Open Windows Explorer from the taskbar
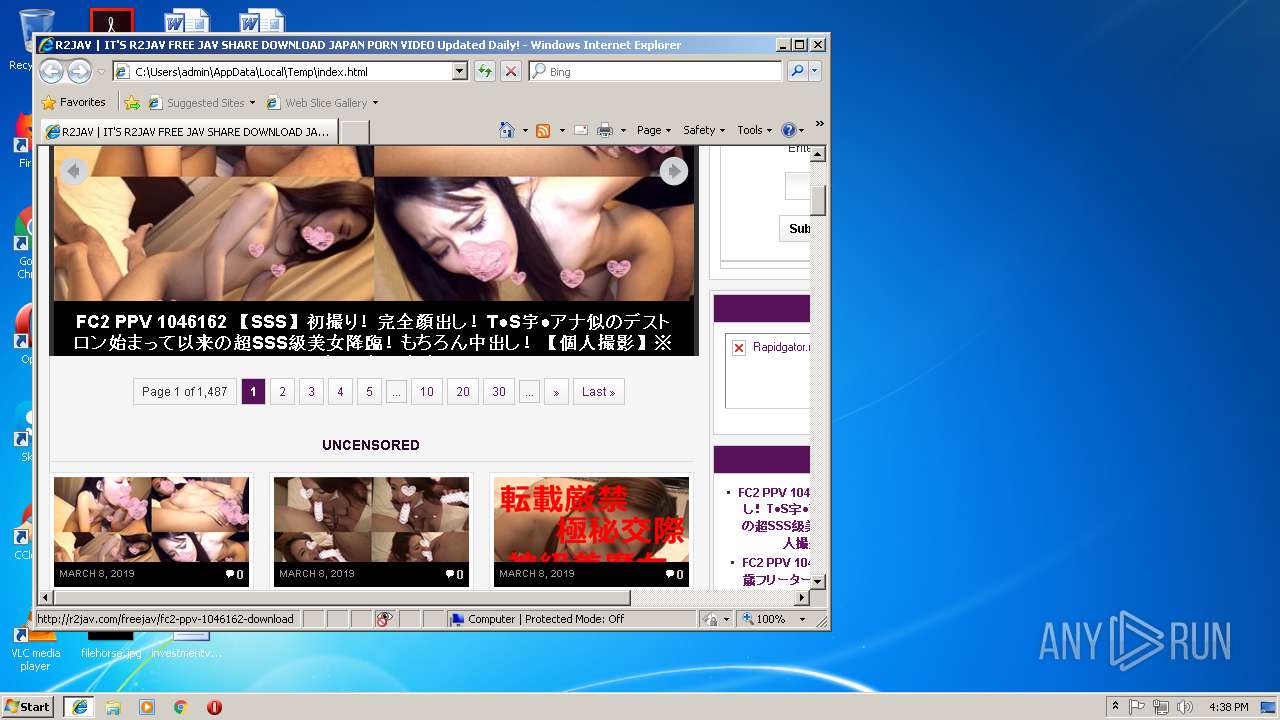The width and height of the screenshot is (1280, 720). pos(113,707)
